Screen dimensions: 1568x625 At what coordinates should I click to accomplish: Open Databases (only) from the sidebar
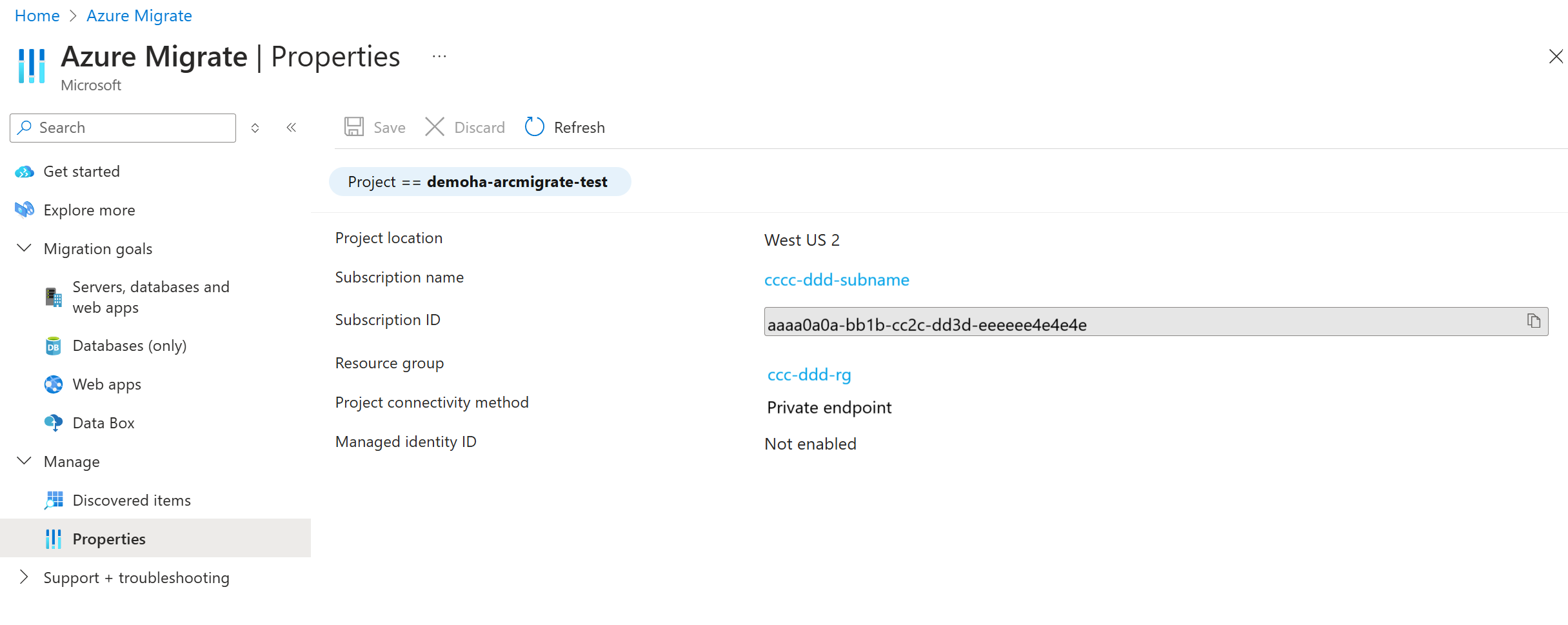point(129,345)
